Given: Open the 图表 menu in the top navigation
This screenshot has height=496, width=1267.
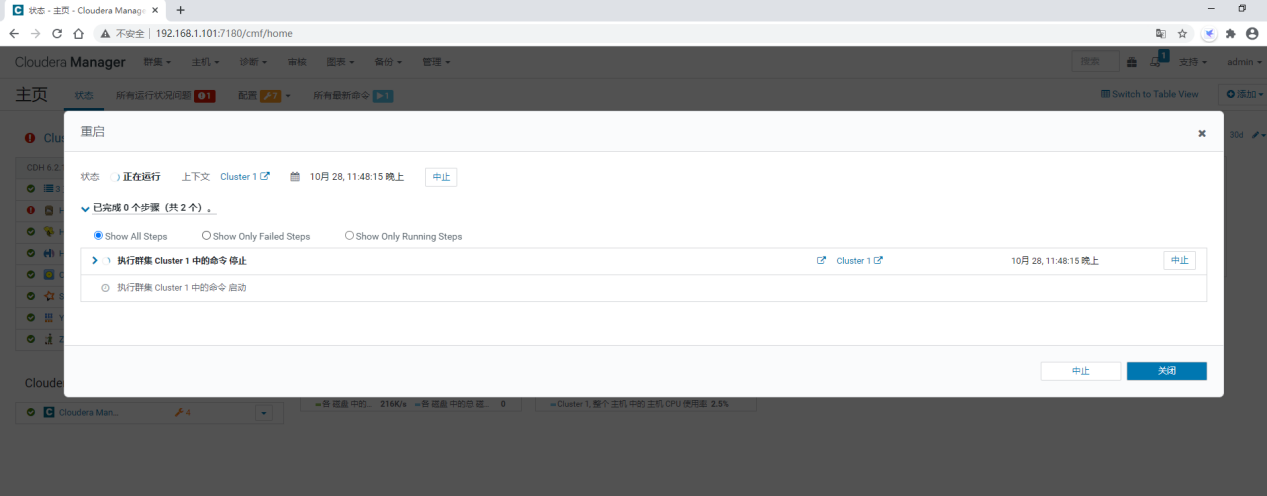Looking at the screenshot, I should coord(341,62).
